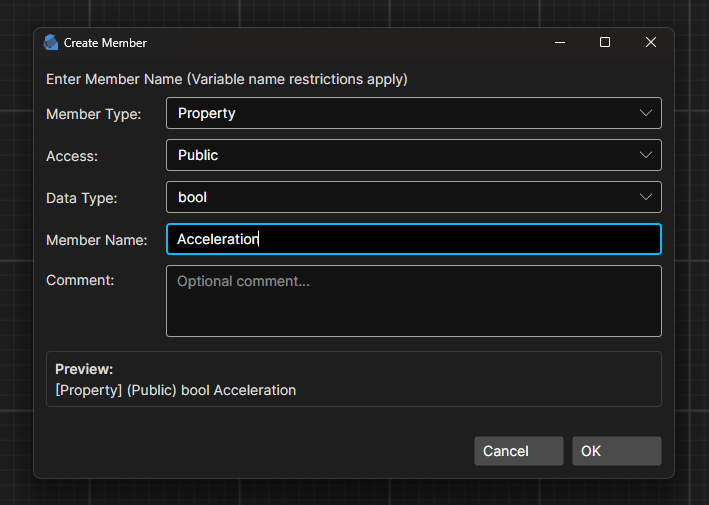Click the 'Preview:' heading

[84, 369]
